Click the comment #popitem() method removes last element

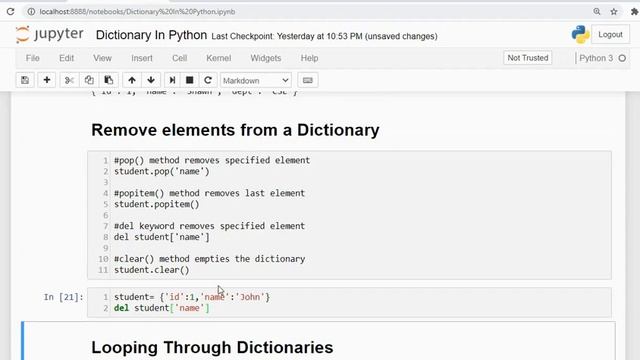coord(209,193)
